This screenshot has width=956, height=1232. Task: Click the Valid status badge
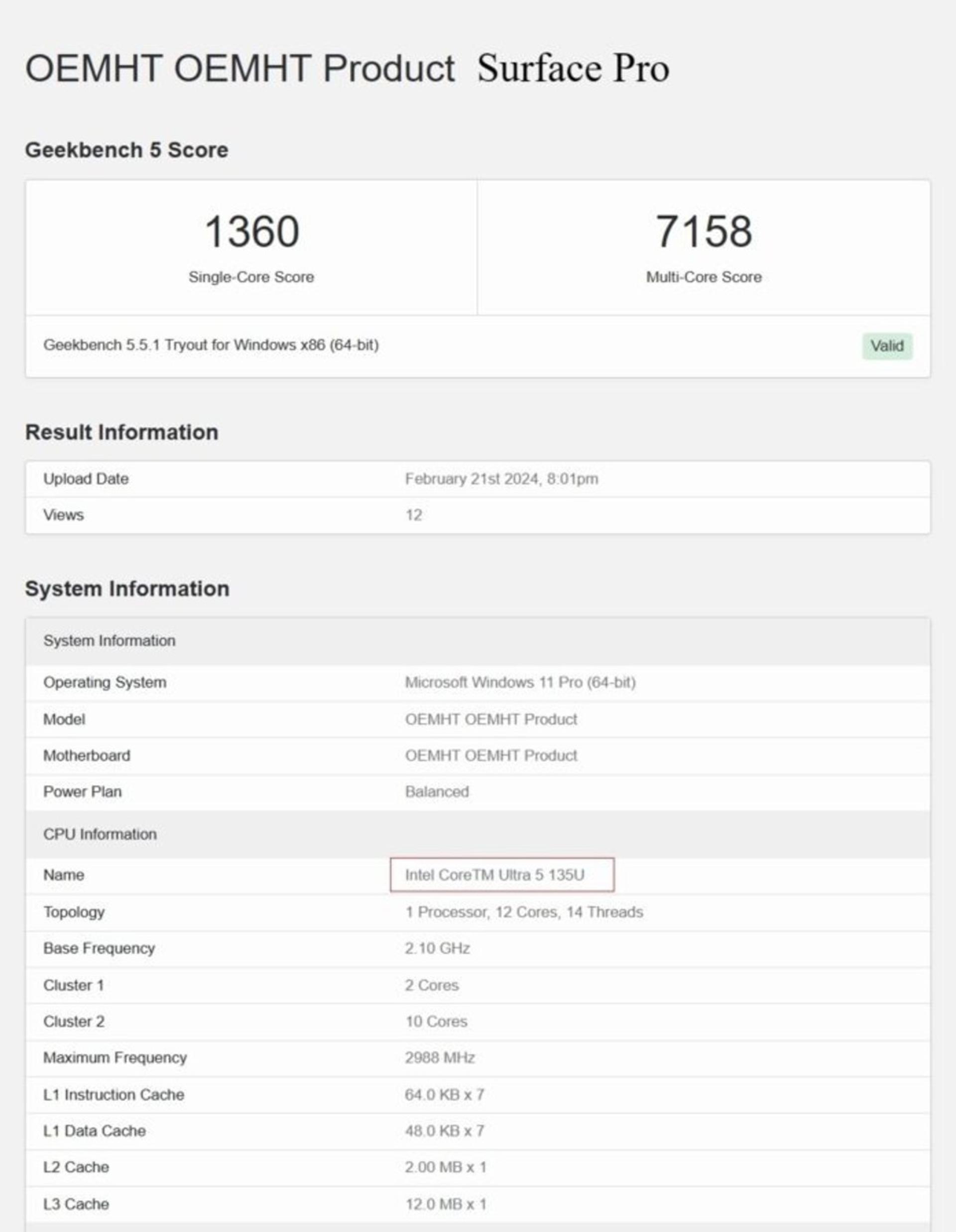[887, 346]
